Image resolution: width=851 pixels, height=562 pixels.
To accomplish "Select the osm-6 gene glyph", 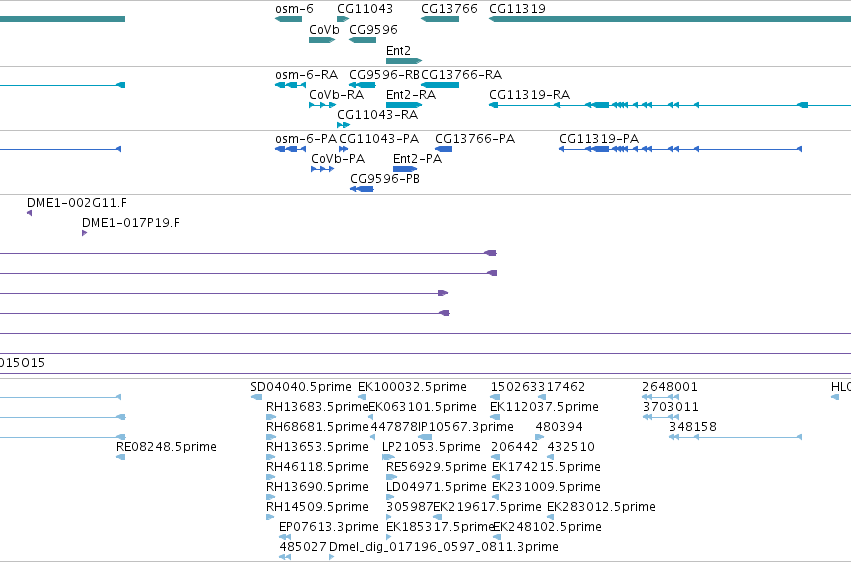I will click(289, 19).
